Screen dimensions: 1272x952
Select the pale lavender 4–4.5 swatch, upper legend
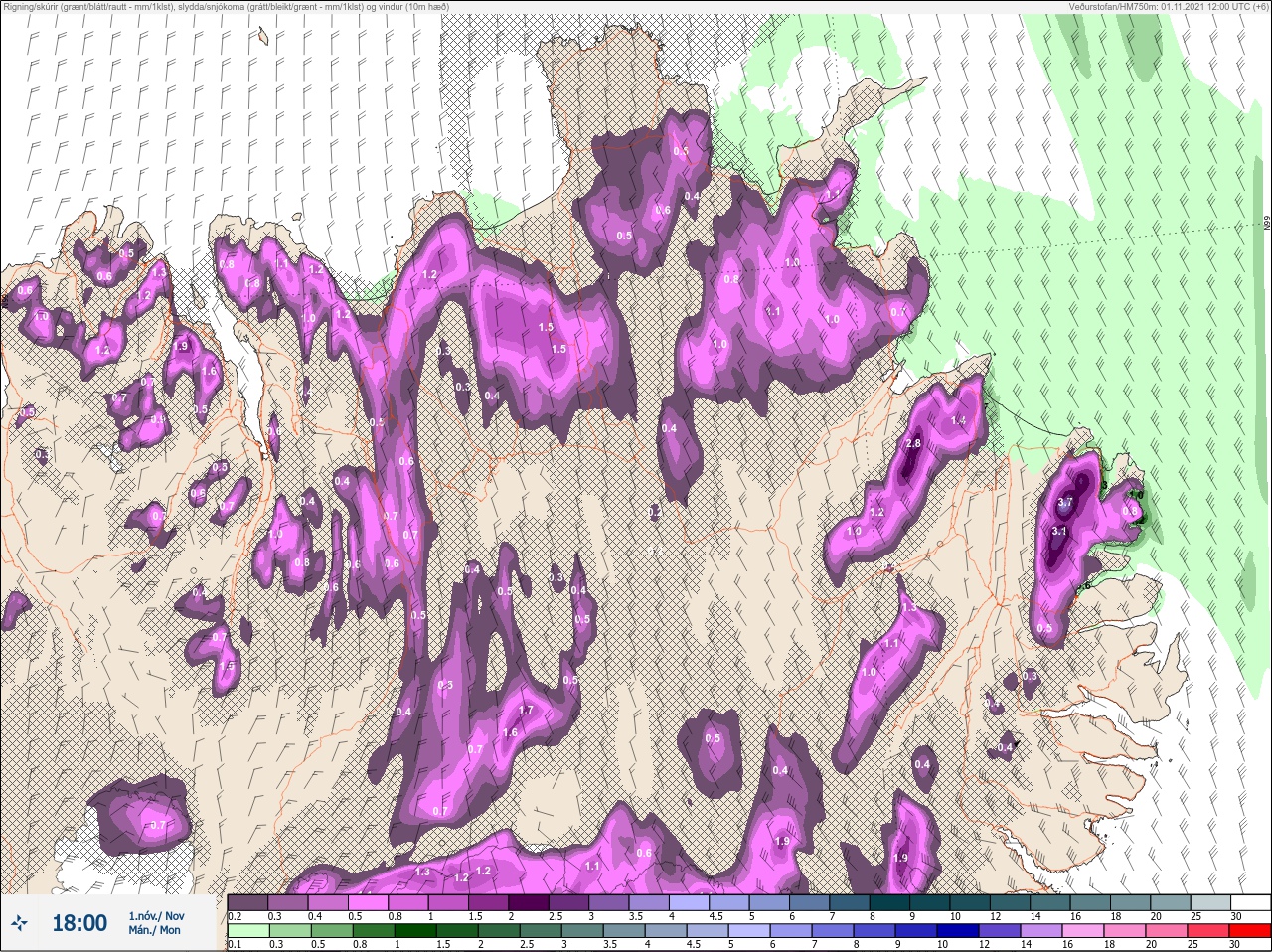point(691,902)
